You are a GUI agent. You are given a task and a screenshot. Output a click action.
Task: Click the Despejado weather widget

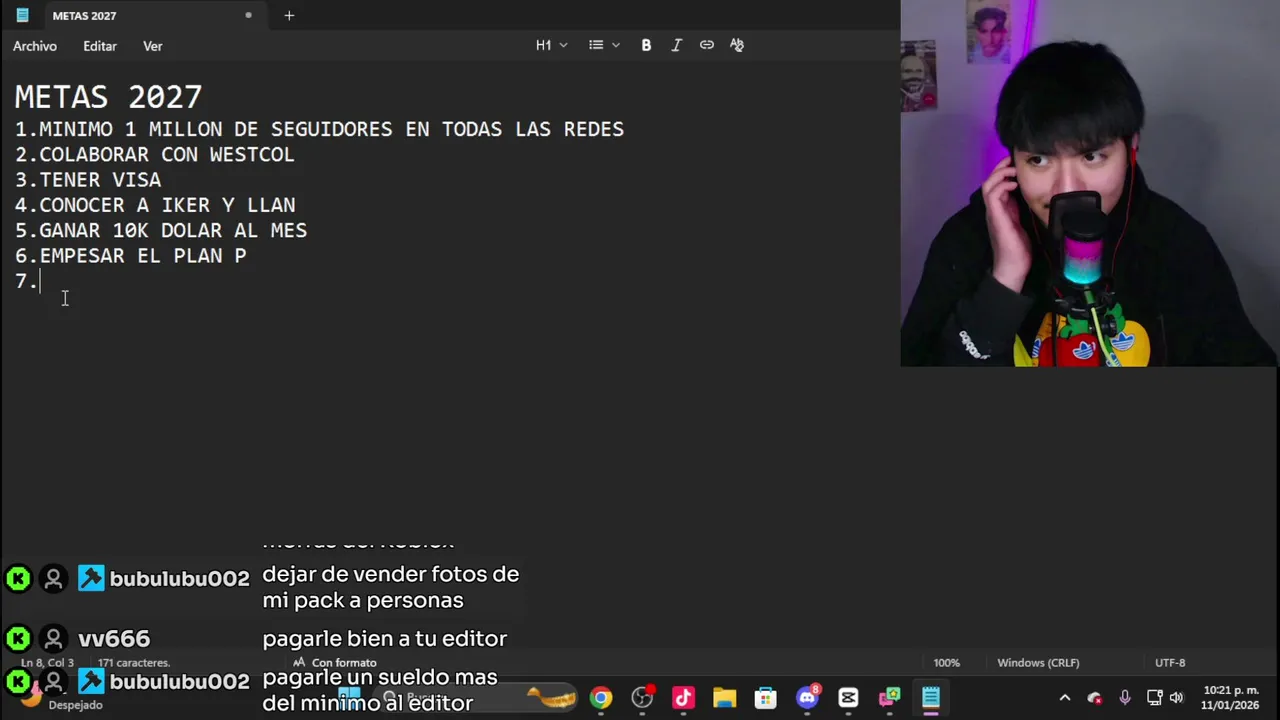(x=60, y=698)
